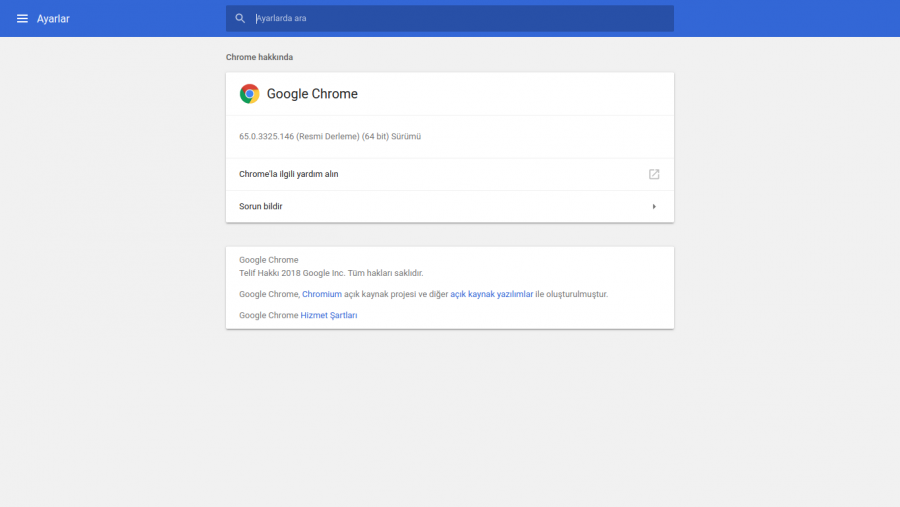Click the large 'Google Chrome' card heading
Image resolution: width=900 pixels, height=507 pixels.
pos(312,94)
